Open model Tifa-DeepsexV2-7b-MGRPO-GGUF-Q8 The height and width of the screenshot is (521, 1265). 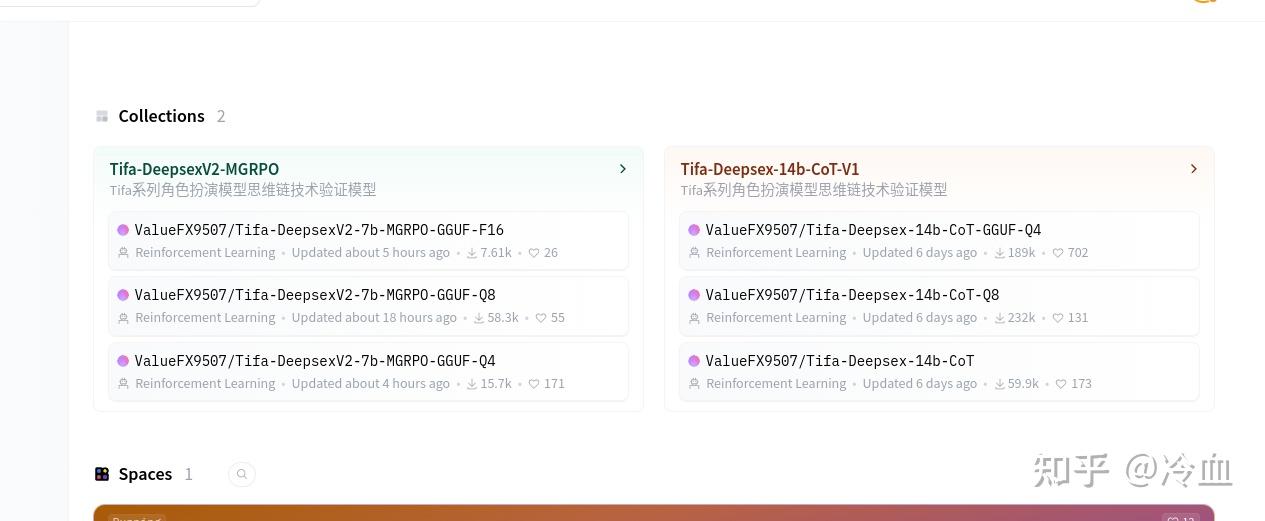coord(368,305)
